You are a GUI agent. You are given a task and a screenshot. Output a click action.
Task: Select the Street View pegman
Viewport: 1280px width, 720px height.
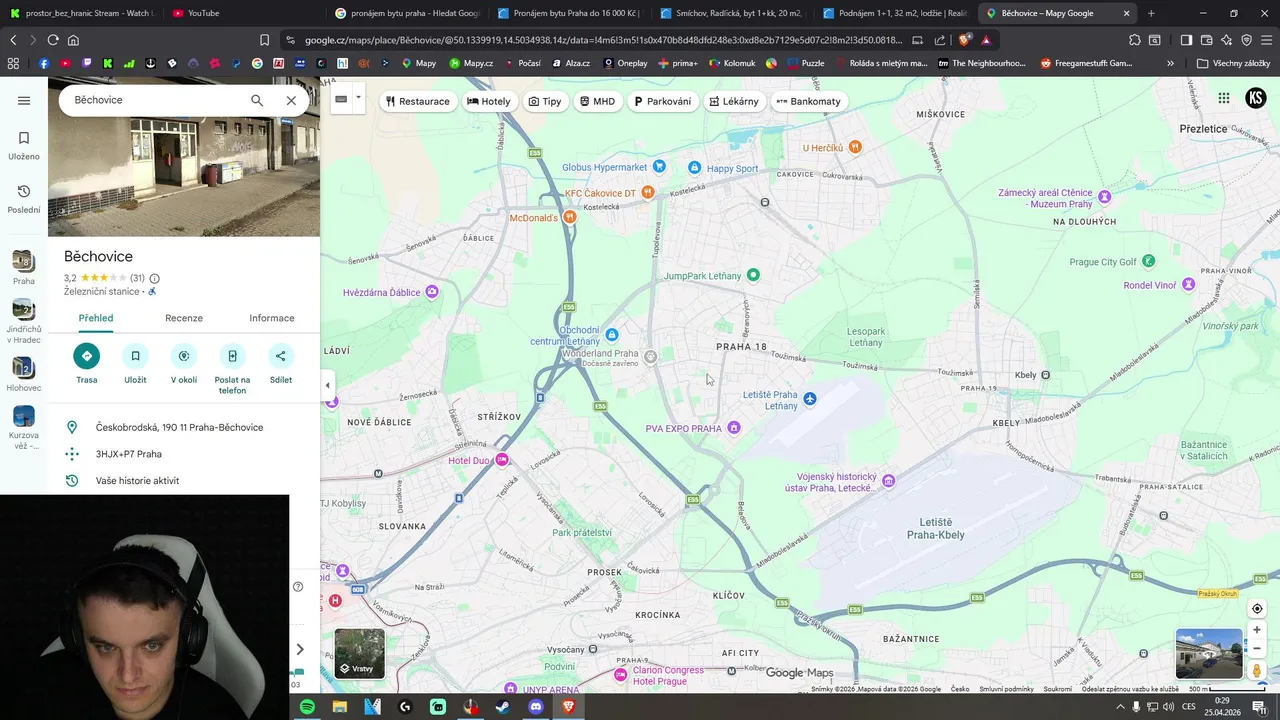[1257, 671]
